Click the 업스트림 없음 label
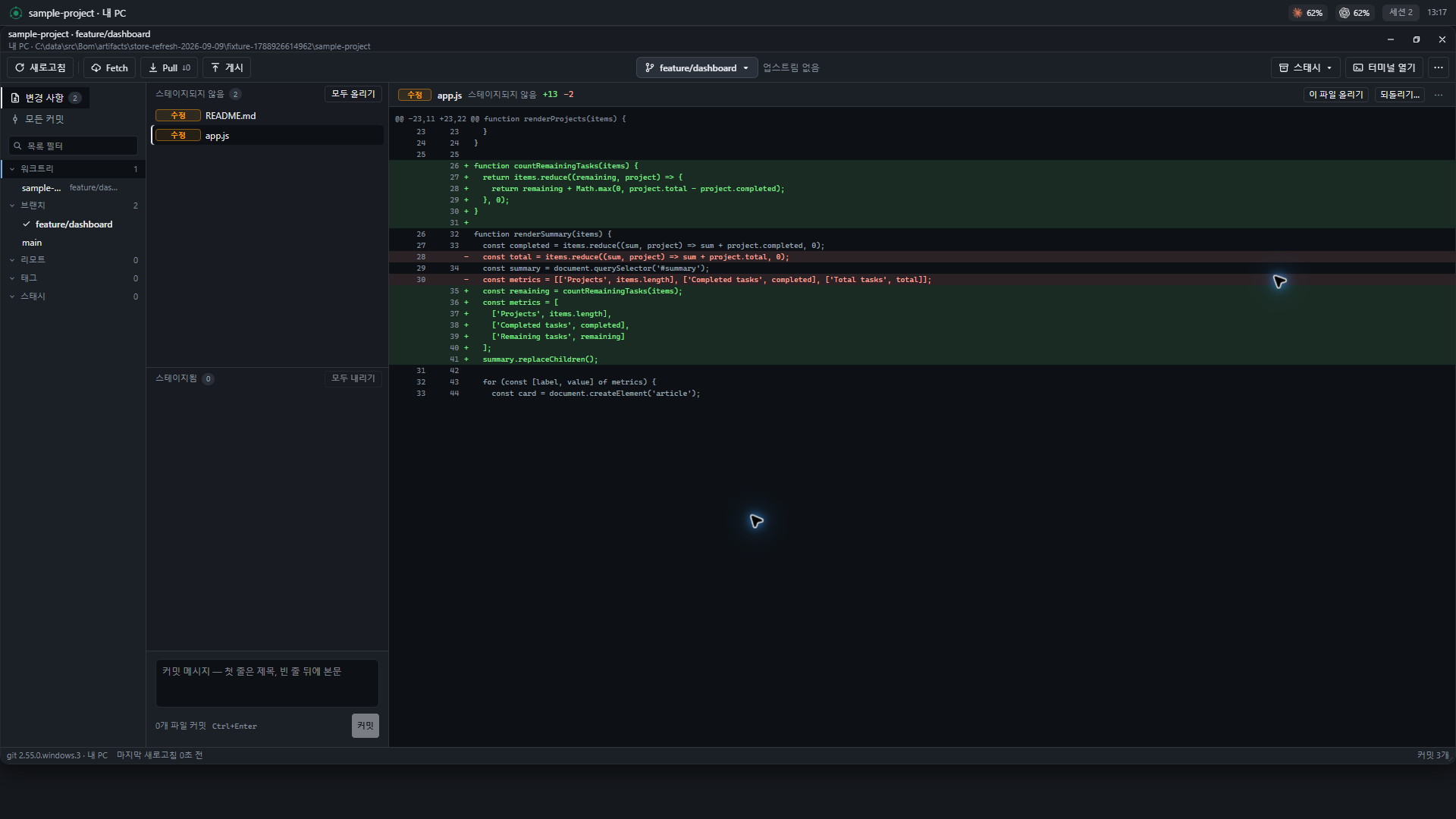Image resolution: width=1456 pixels, height=819 pixels. 791,67
